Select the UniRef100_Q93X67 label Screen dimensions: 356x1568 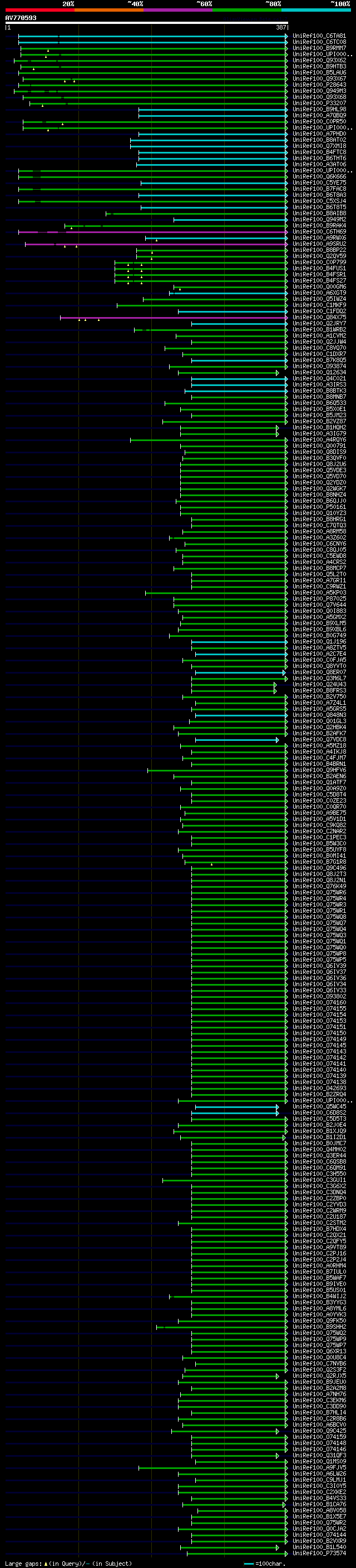pyautogui.click(x=319, y=78)
